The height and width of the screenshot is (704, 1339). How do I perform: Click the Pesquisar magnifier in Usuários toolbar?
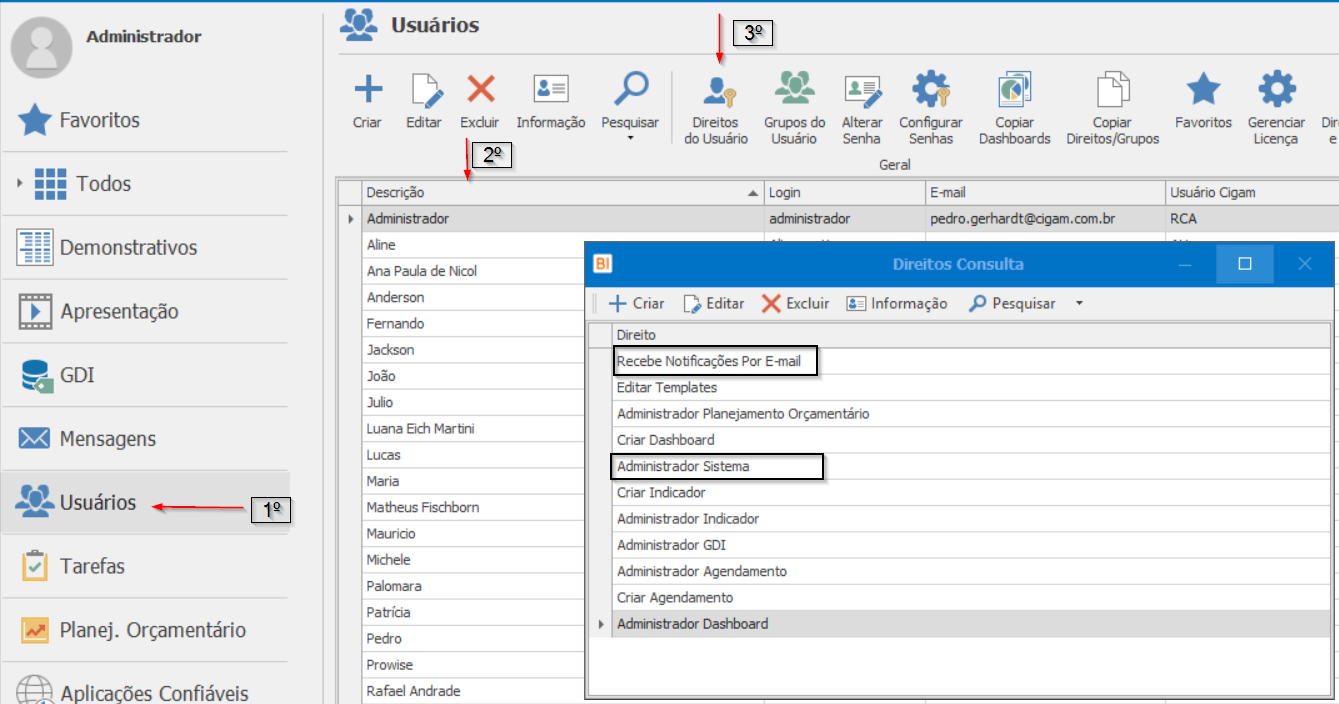click(x=631, y=89)
